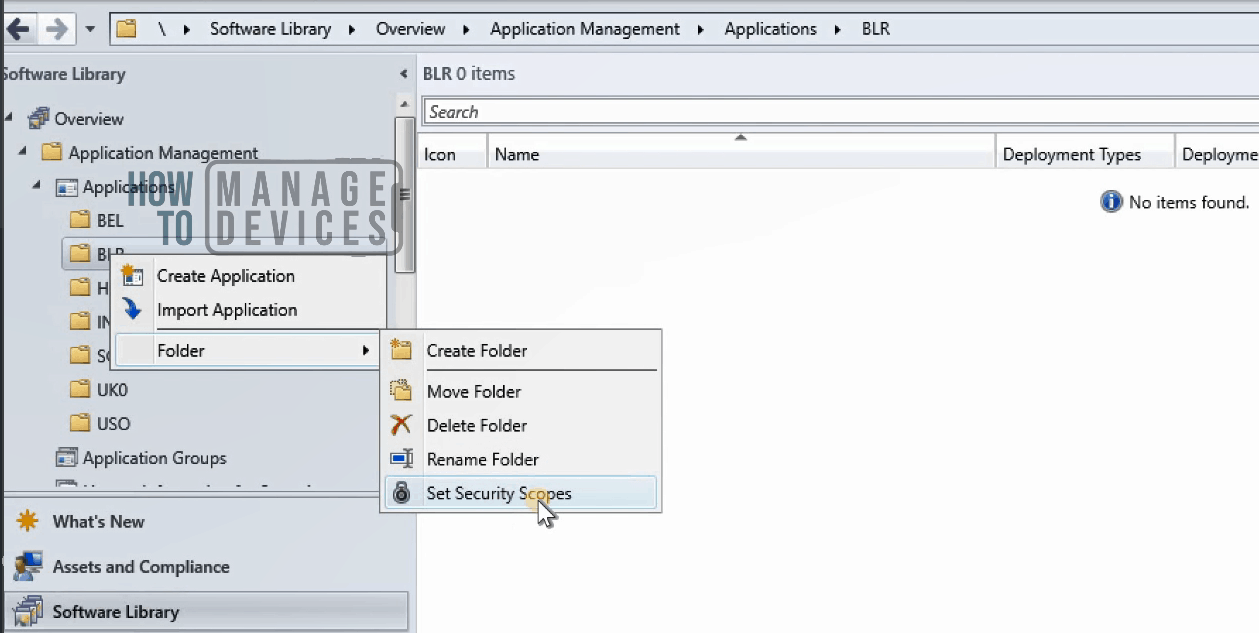Image resolution: width=1259 pixels, height=633 pixels.
Task: Click the Overview node icon
Action: 38,118
